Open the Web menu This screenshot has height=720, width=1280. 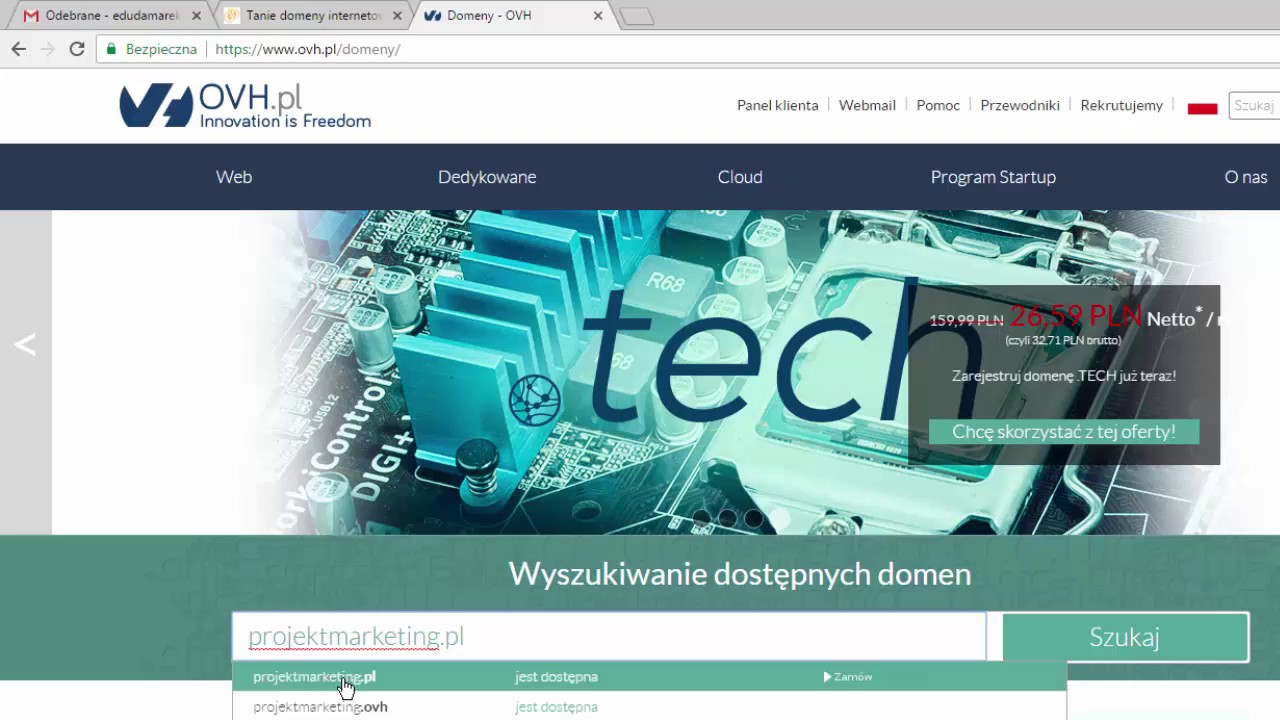[234, 177]
